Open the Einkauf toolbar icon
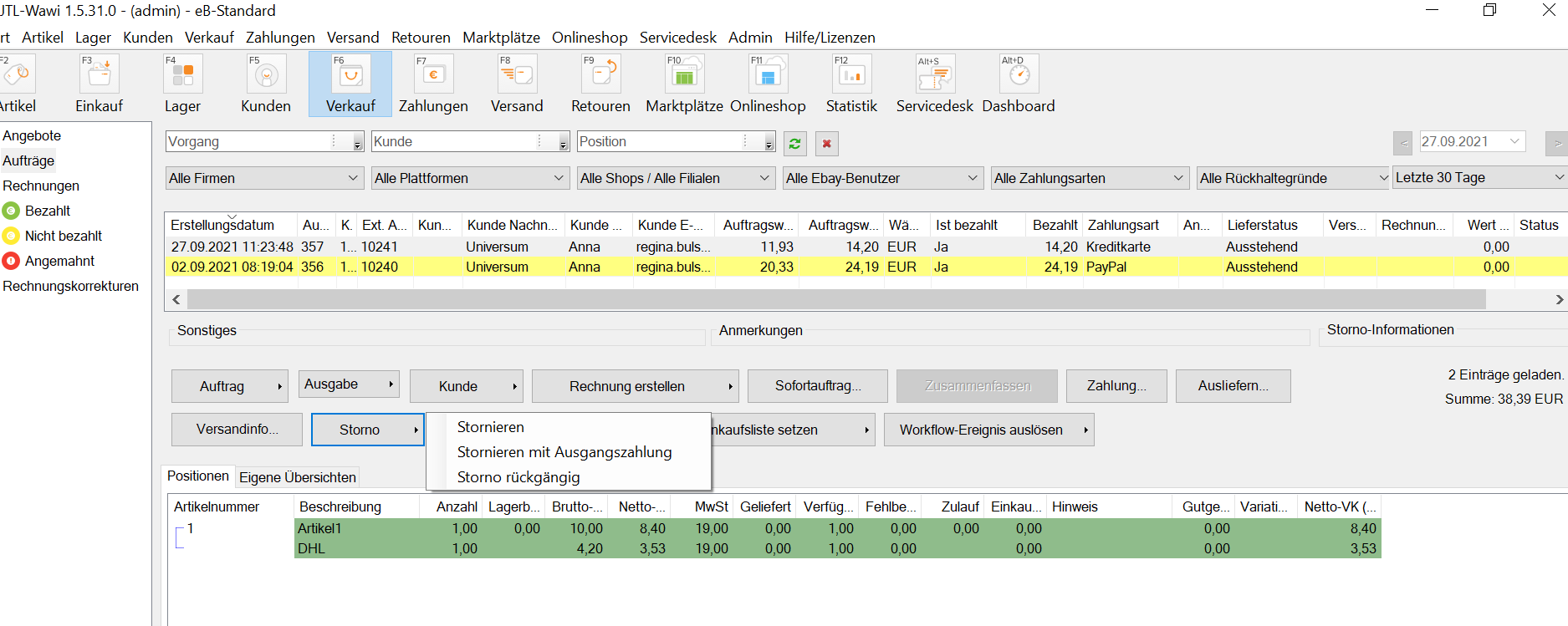Image resolution: width=1568 pixels, height=626 pixels. coord(99,84)
